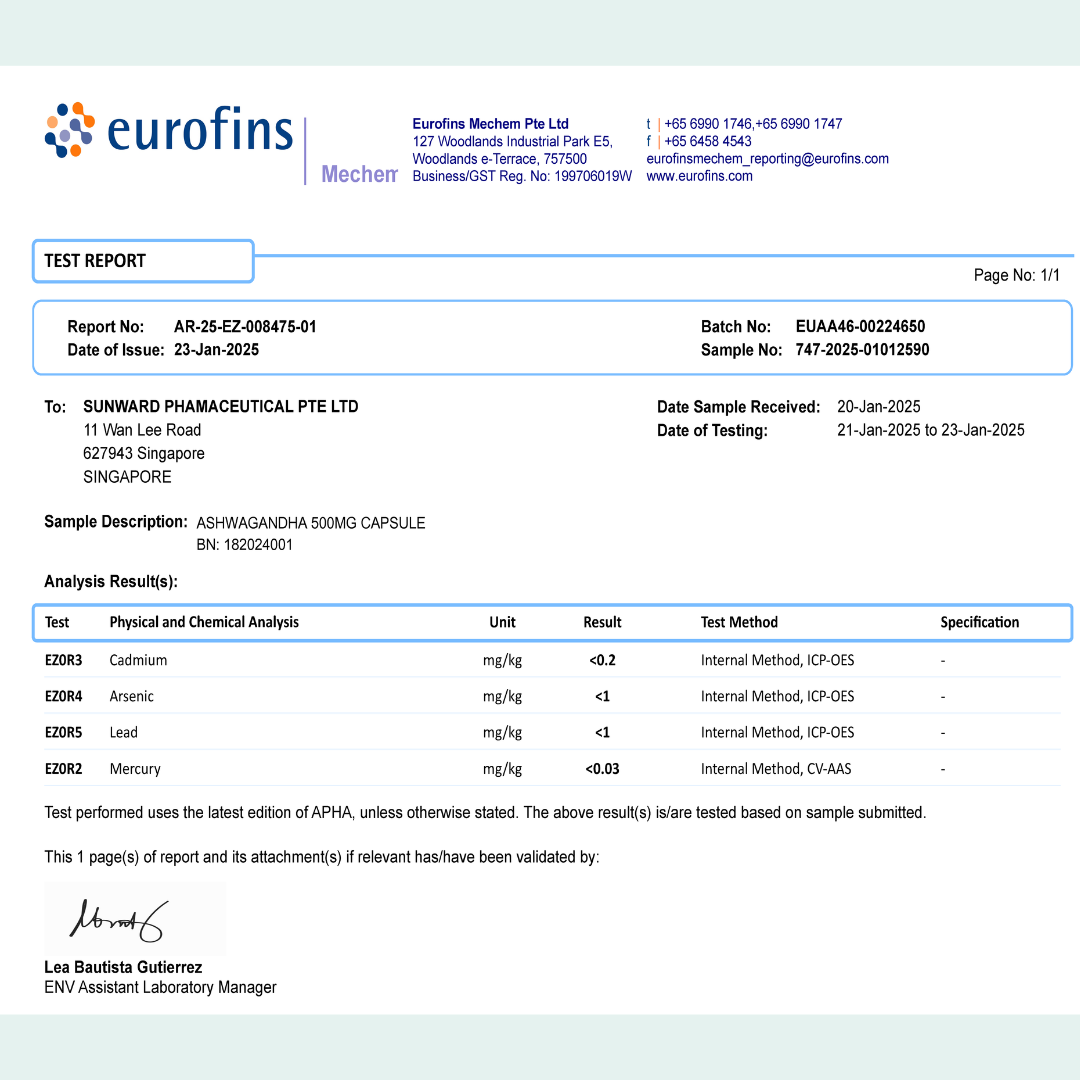Click recipient SUNWARD PHAMACEUTICAL PTE LTD
This screenshot has height=1080, width=1080.
pos(220,406)
